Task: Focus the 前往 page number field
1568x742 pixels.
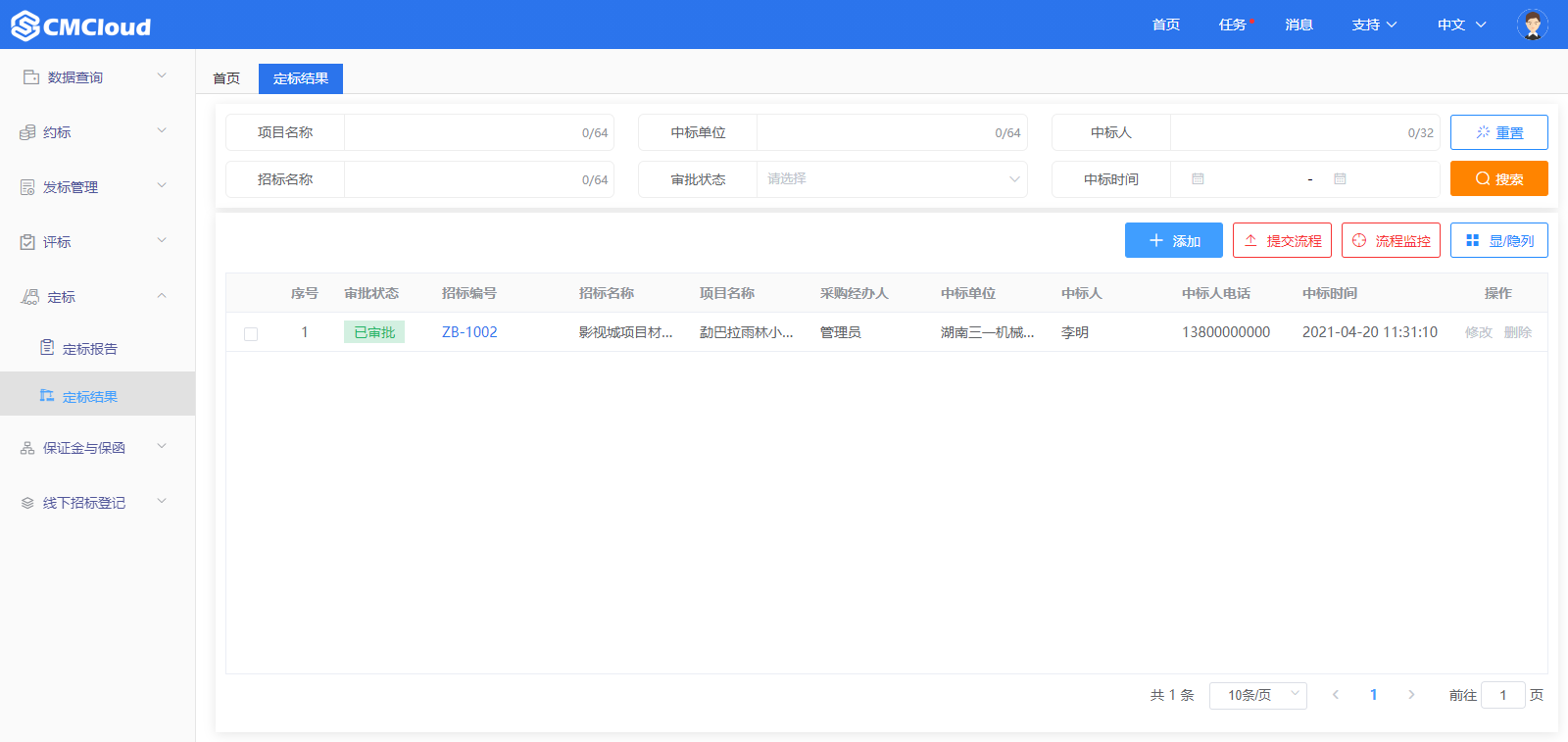Action: pos(1503,695)
